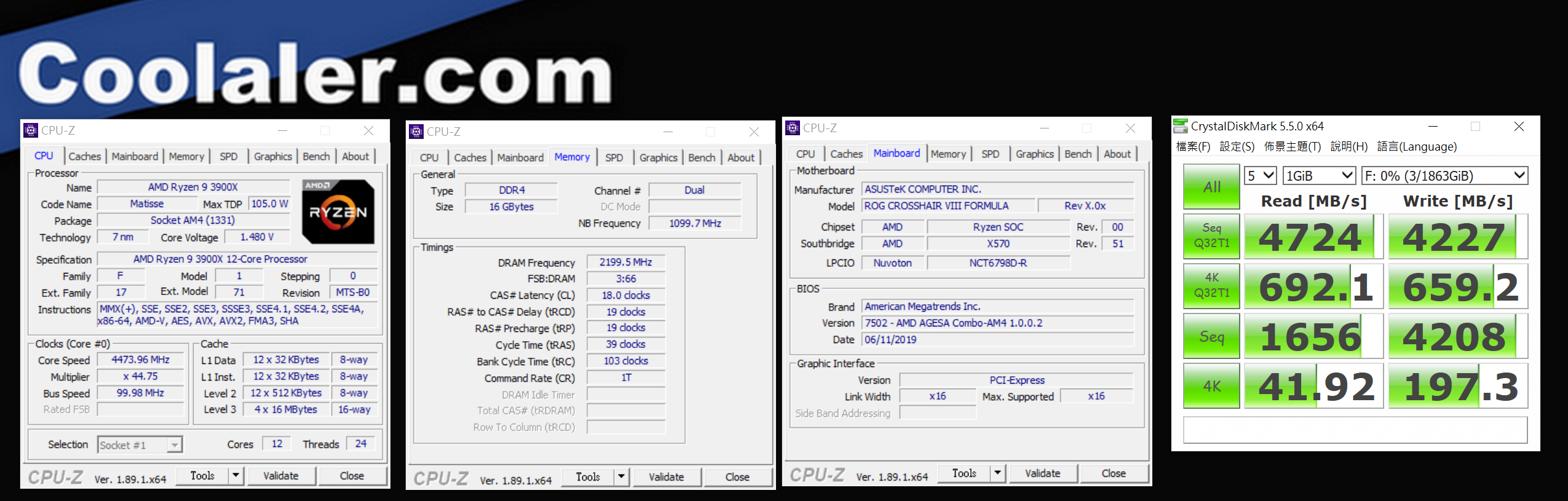Click the CPU-Z app icon in Memory window title bar

(416, 132)
